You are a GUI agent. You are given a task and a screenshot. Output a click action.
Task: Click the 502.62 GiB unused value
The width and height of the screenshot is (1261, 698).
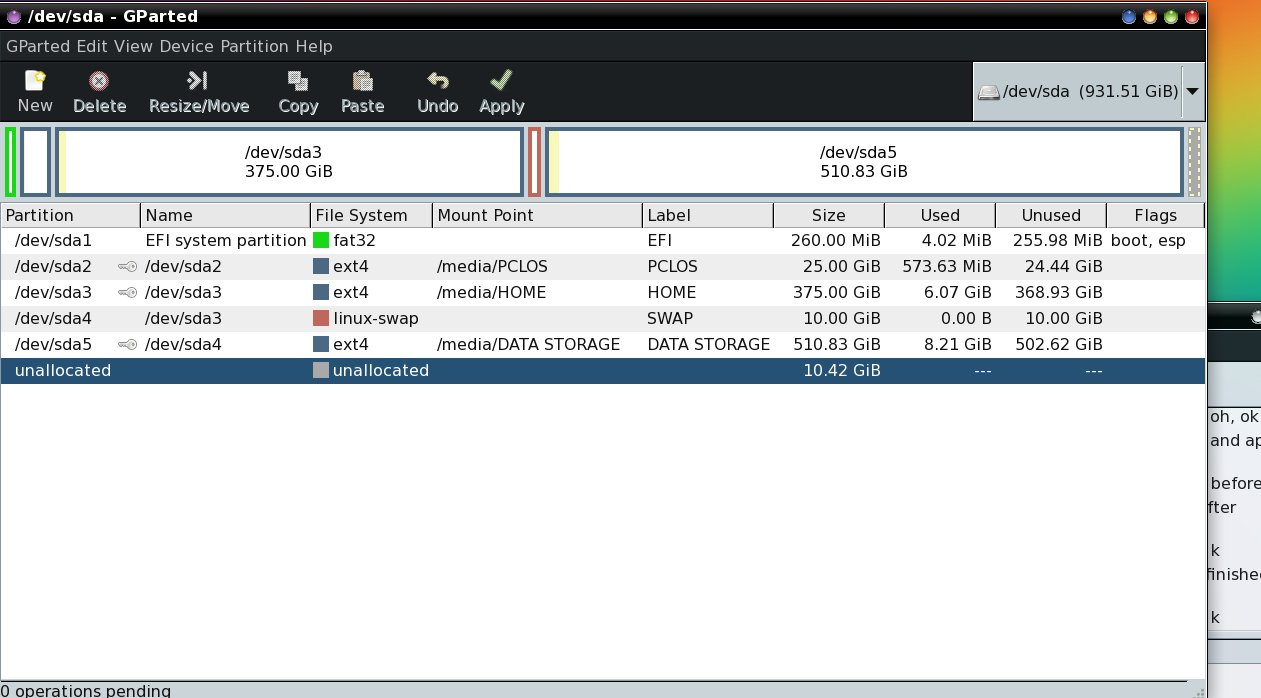[1059, 345]
